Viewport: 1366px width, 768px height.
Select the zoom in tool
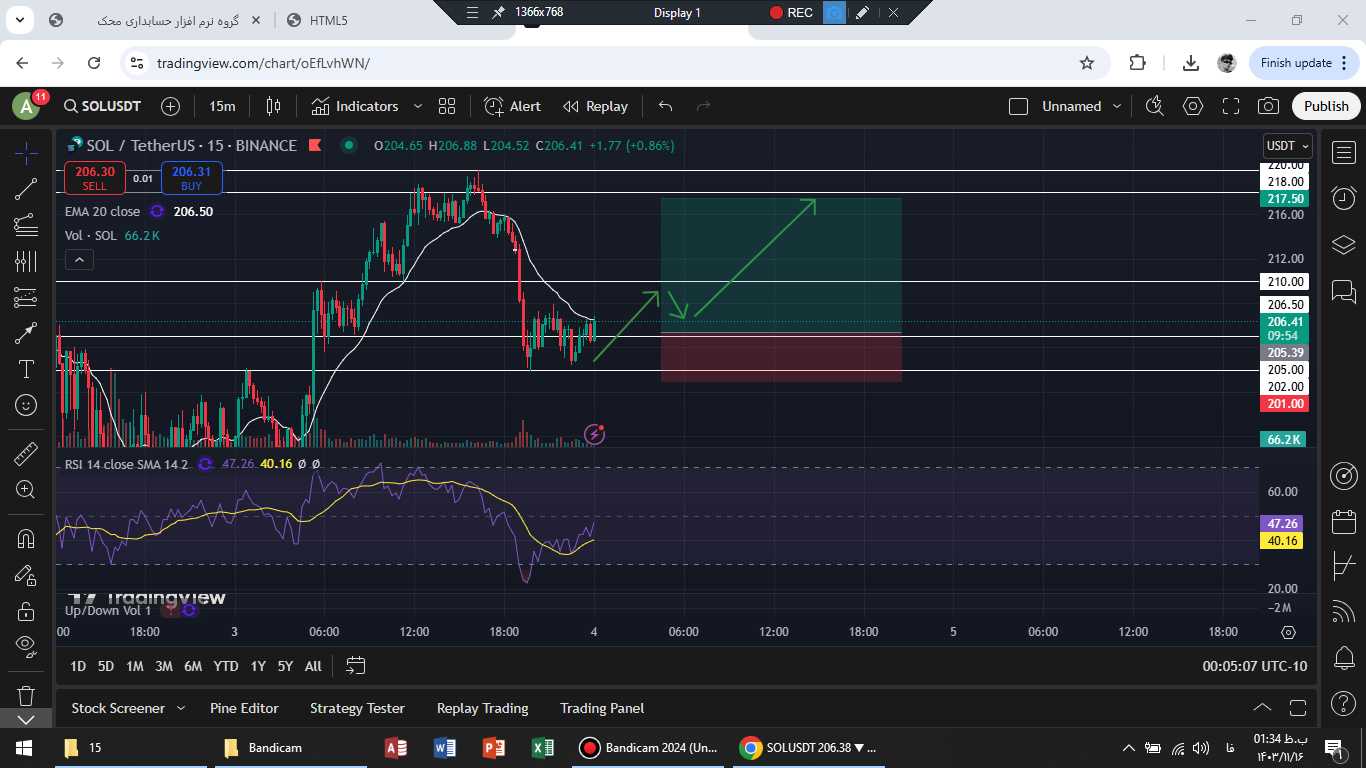tap(26, 490)
